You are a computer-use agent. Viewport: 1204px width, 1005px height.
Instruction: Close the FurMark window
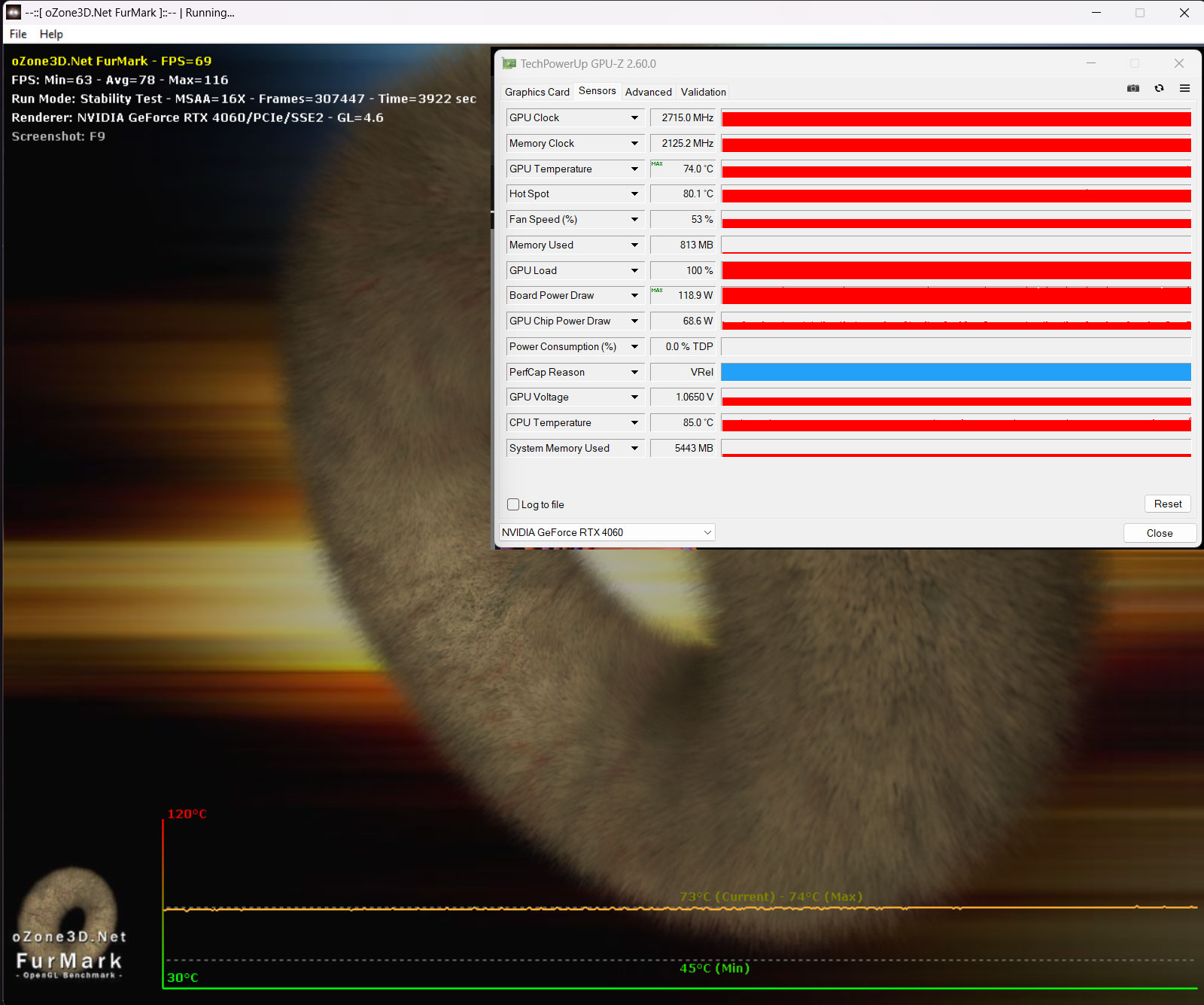(x=1184, y=13)
